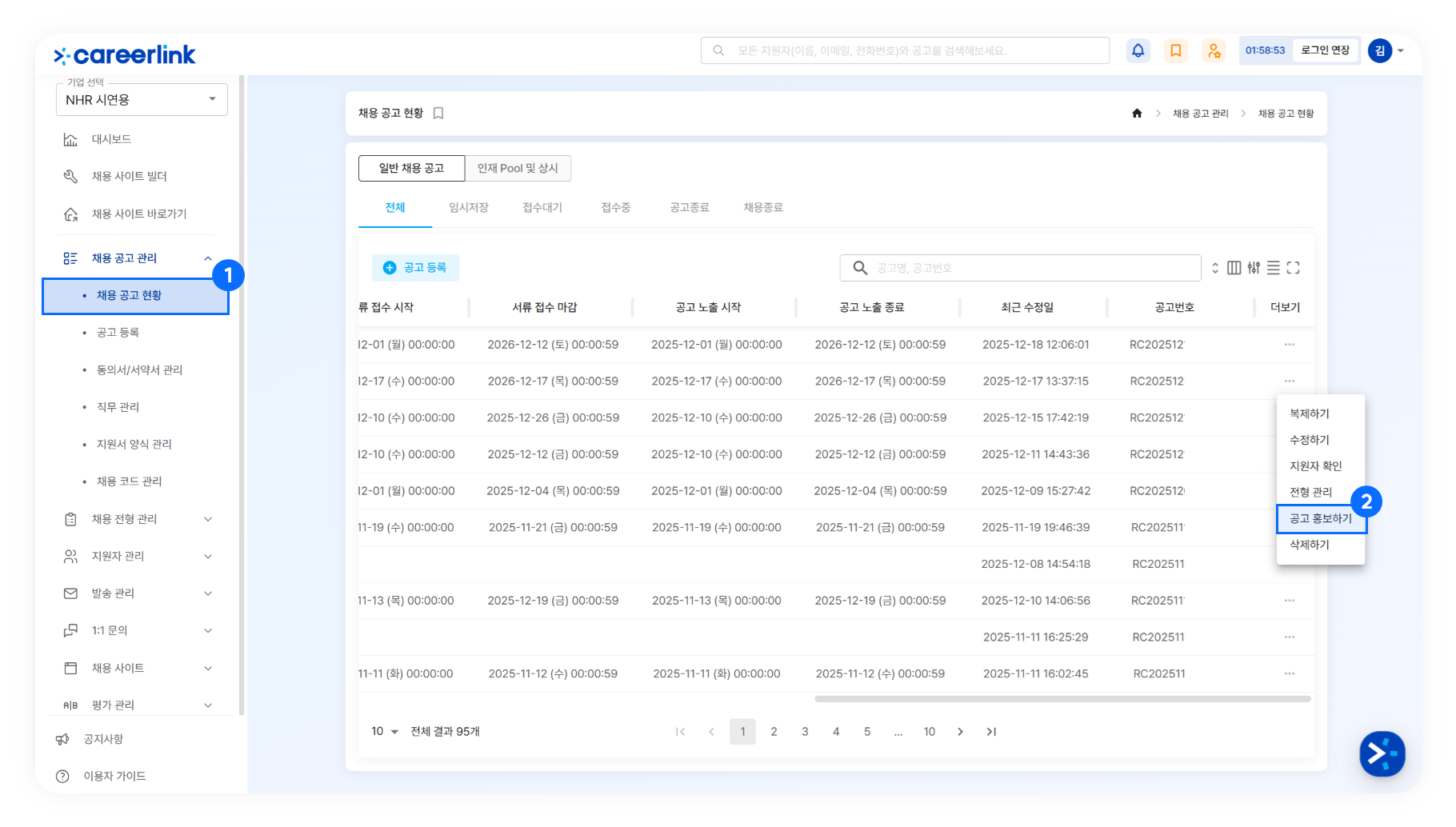Click the home icon in breadcrumb
The image size is (1456, 827).
pyautogui.click(x=1137, y=114)
